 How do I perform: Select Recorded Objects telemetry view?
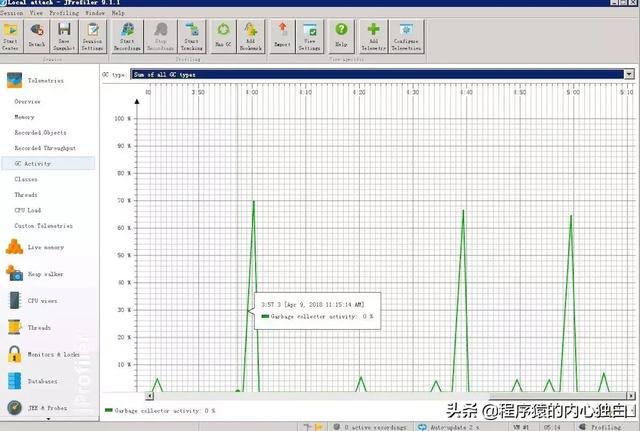coord(40,132)
